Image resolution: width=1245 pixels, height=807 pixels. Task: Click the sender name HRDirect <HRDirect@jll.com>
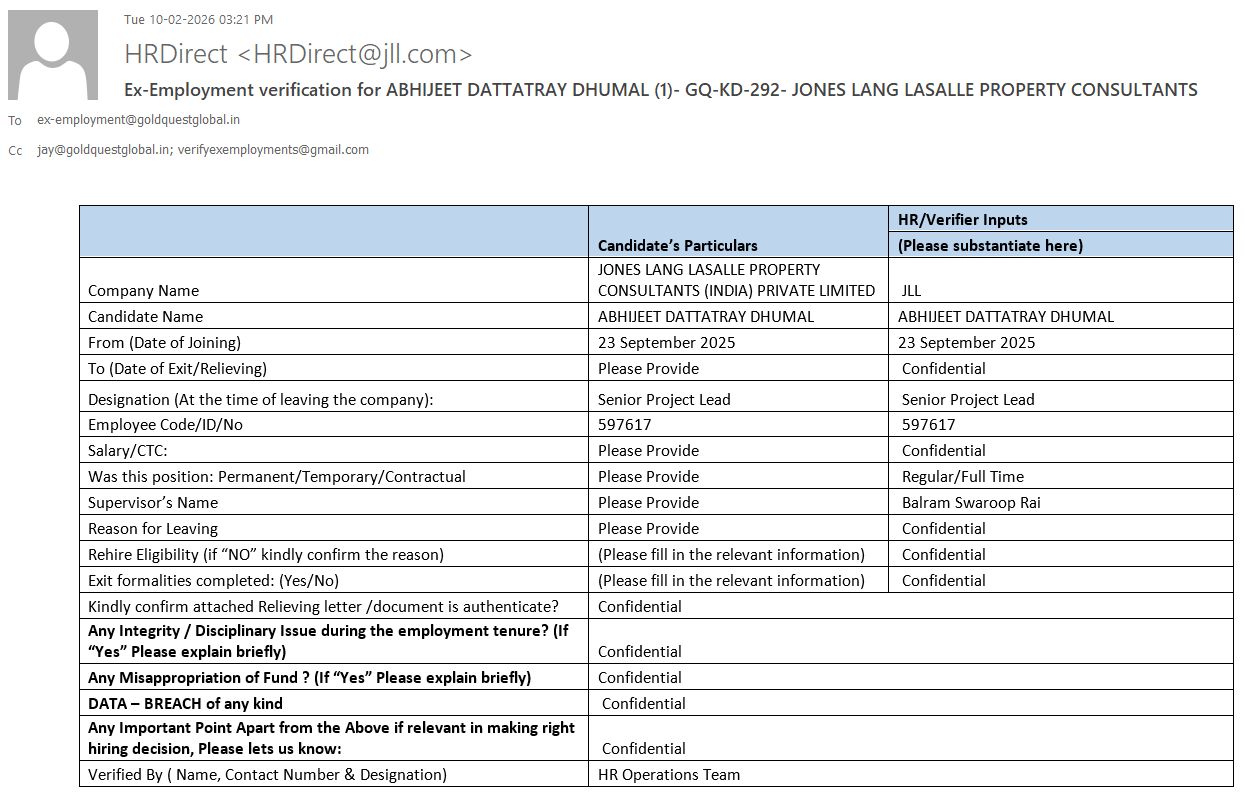tap(298, 54)
